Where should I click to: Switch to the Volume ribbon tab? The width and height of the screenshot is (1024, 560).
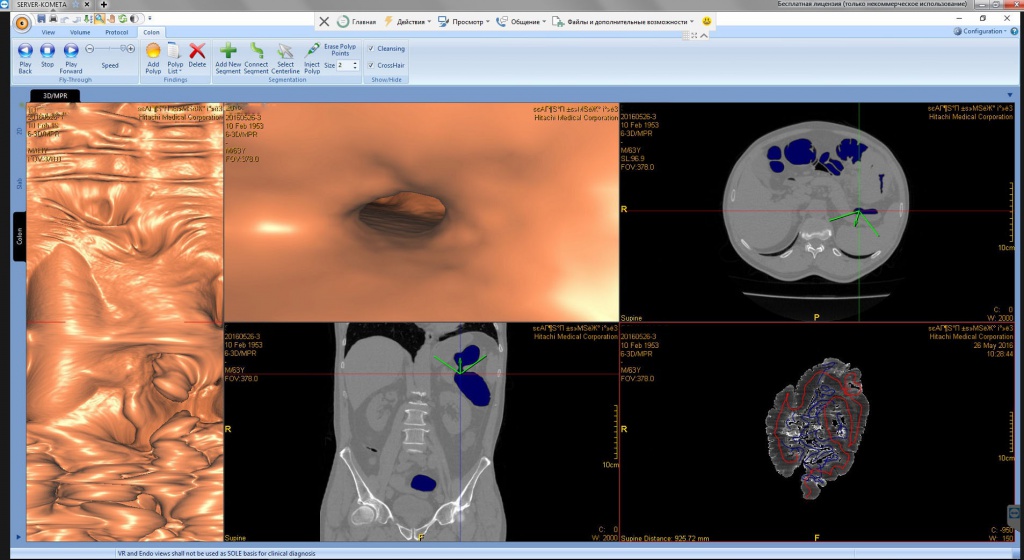(80, 32)
